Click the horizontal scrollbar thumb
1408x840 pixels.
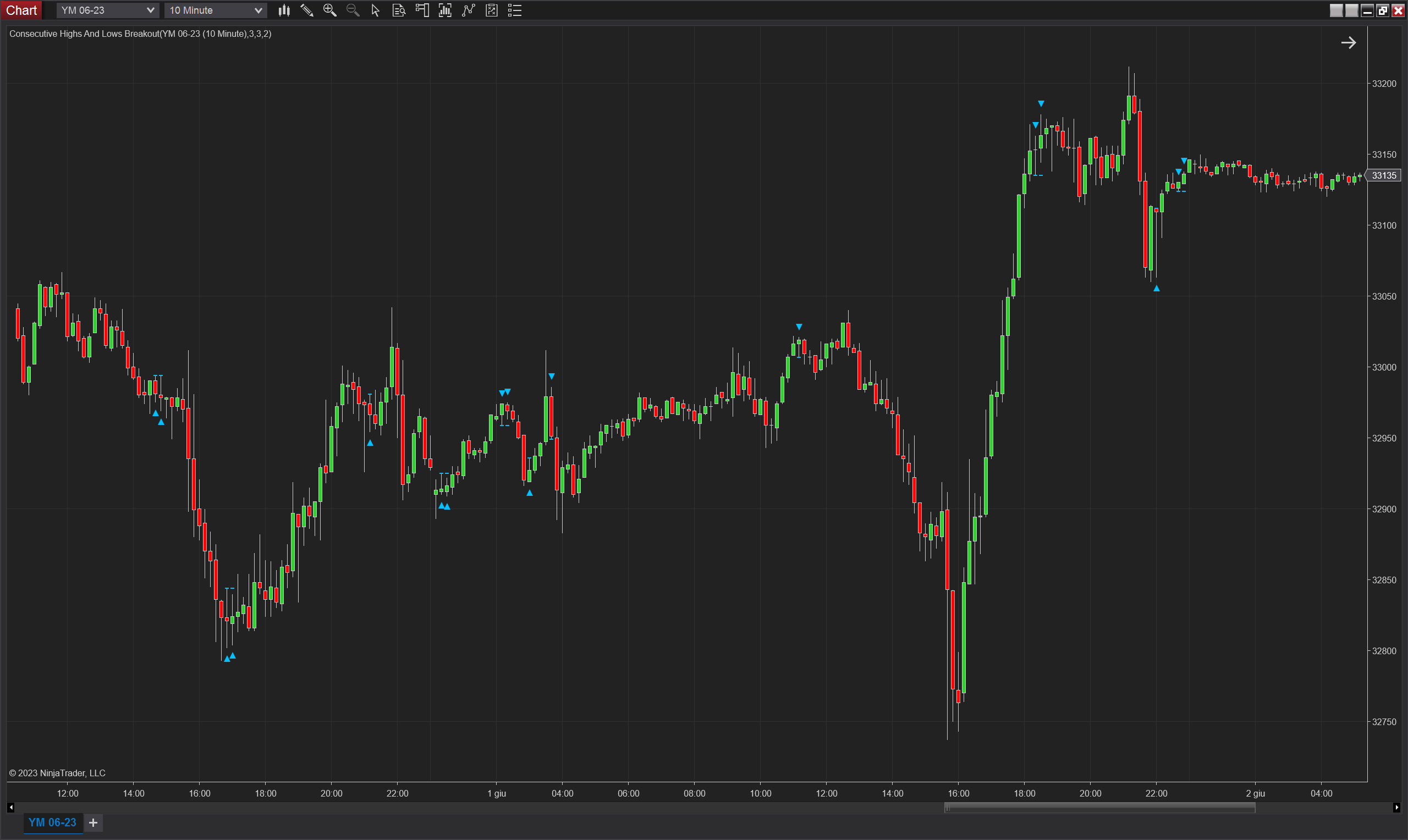tap(1099, 808)
